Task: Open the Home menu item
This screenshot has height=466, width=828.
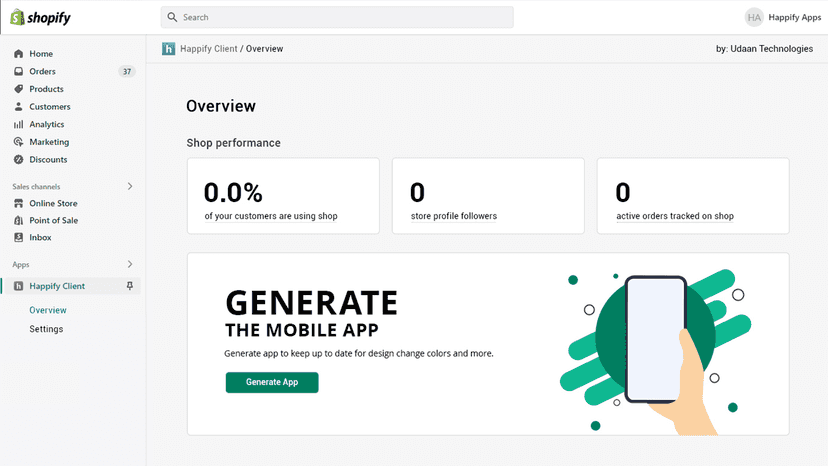Action: 41,53
